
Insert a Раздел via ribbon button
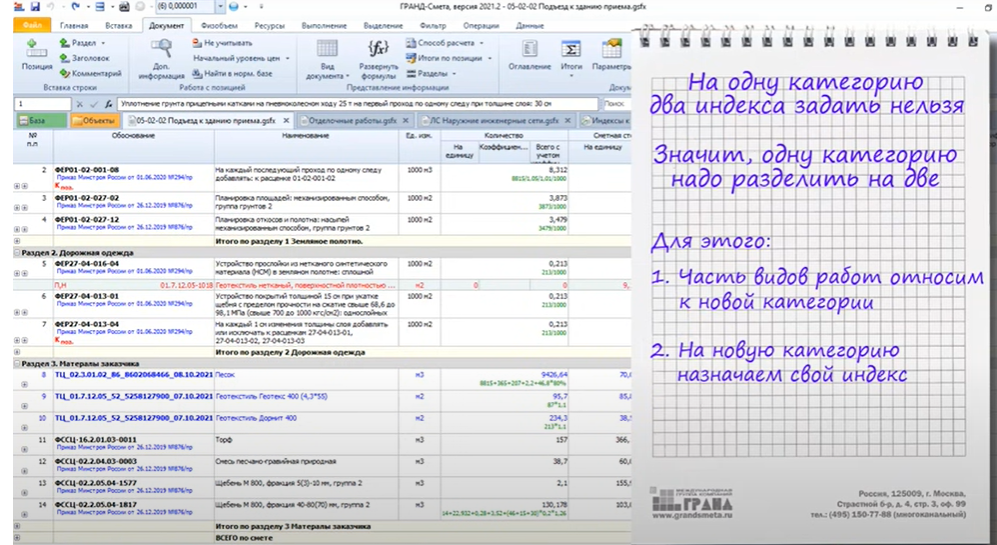(83, 43)
